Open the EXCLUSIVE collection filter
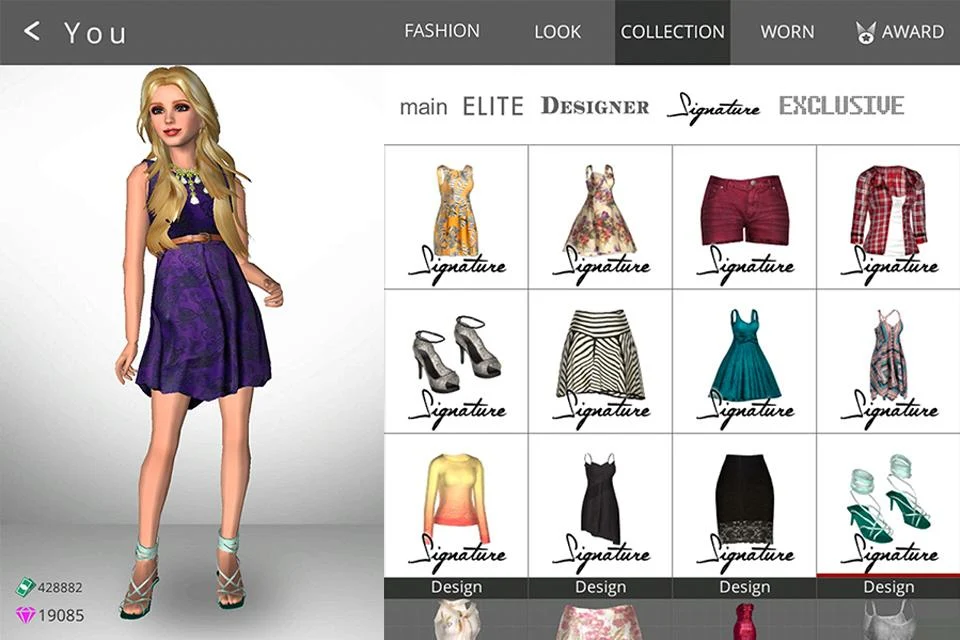 pyautogui.click(x=841, y=105)
